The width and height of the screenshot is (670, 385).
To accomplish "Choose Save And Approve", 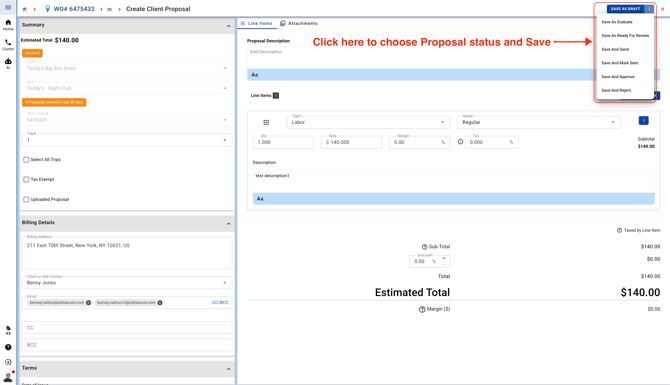I will (618, 76).
